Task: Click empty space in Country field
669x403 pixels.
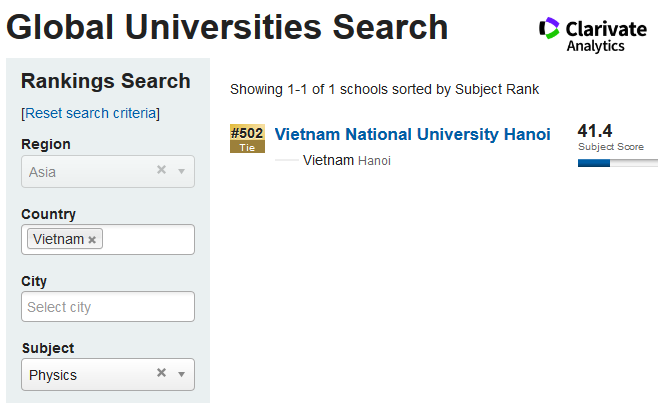Action: (150, 240)
